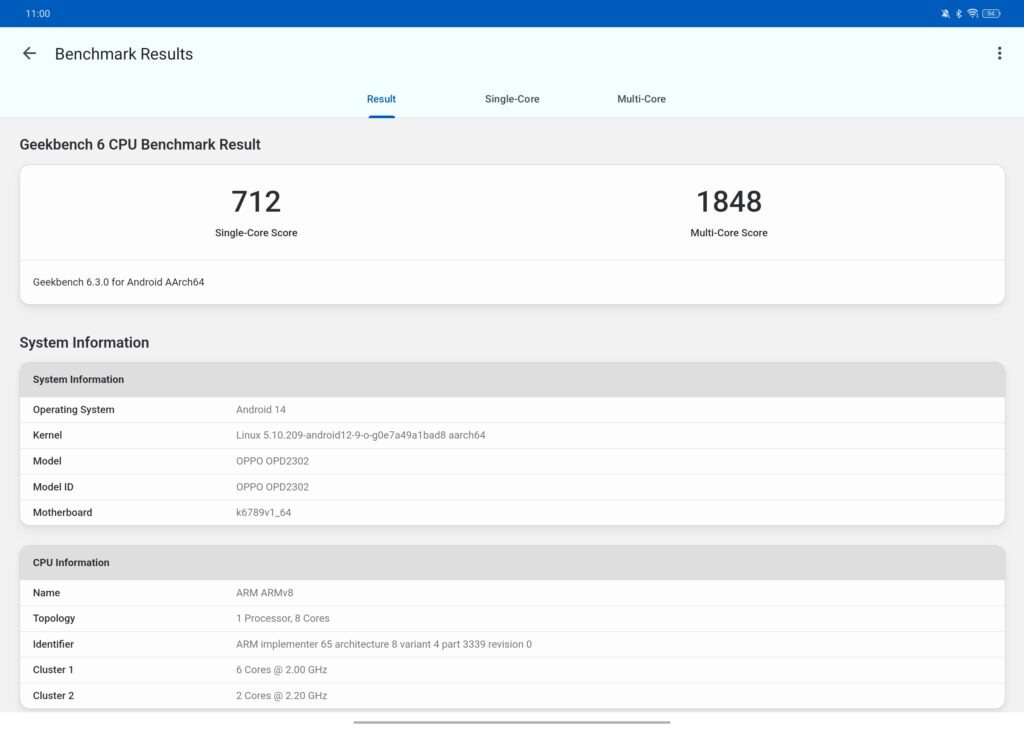Select the Operating System row
Viewport: 1024px width, 731px height.
[512, 410]
